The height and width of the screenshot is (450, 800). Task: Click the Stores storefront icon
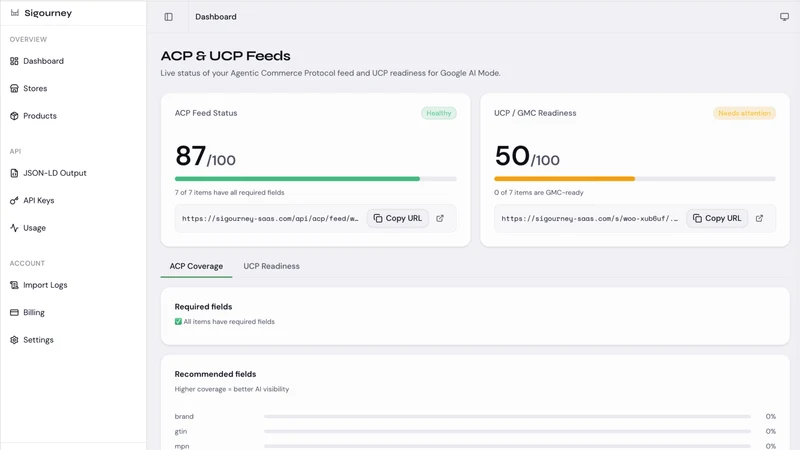[14, 88]
